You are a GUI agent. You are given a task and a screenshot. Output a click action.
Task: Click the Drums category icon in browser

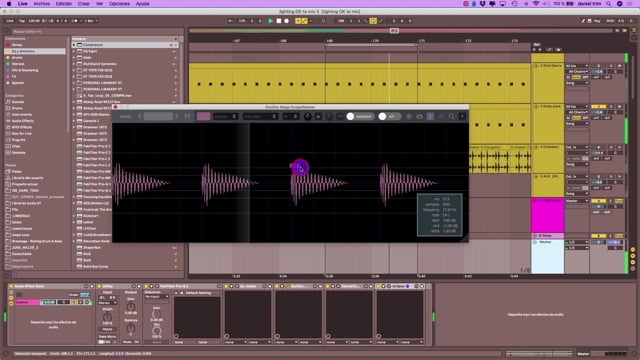[x=8, y=108]
